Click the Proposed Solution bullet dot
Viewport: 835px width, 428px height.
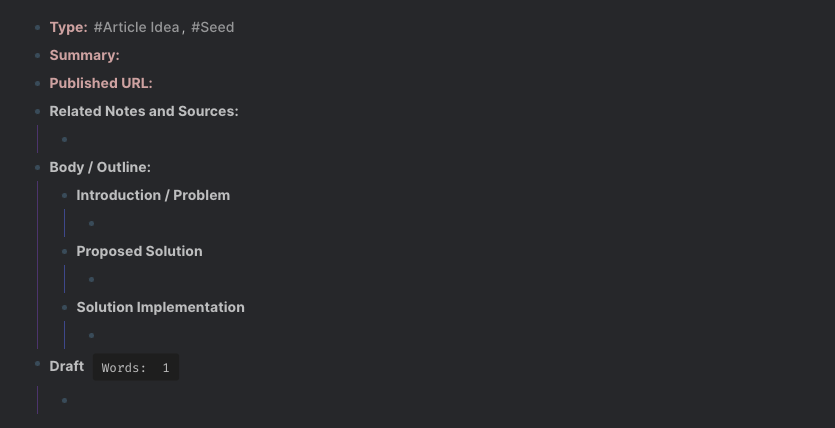tap(65, 251)
